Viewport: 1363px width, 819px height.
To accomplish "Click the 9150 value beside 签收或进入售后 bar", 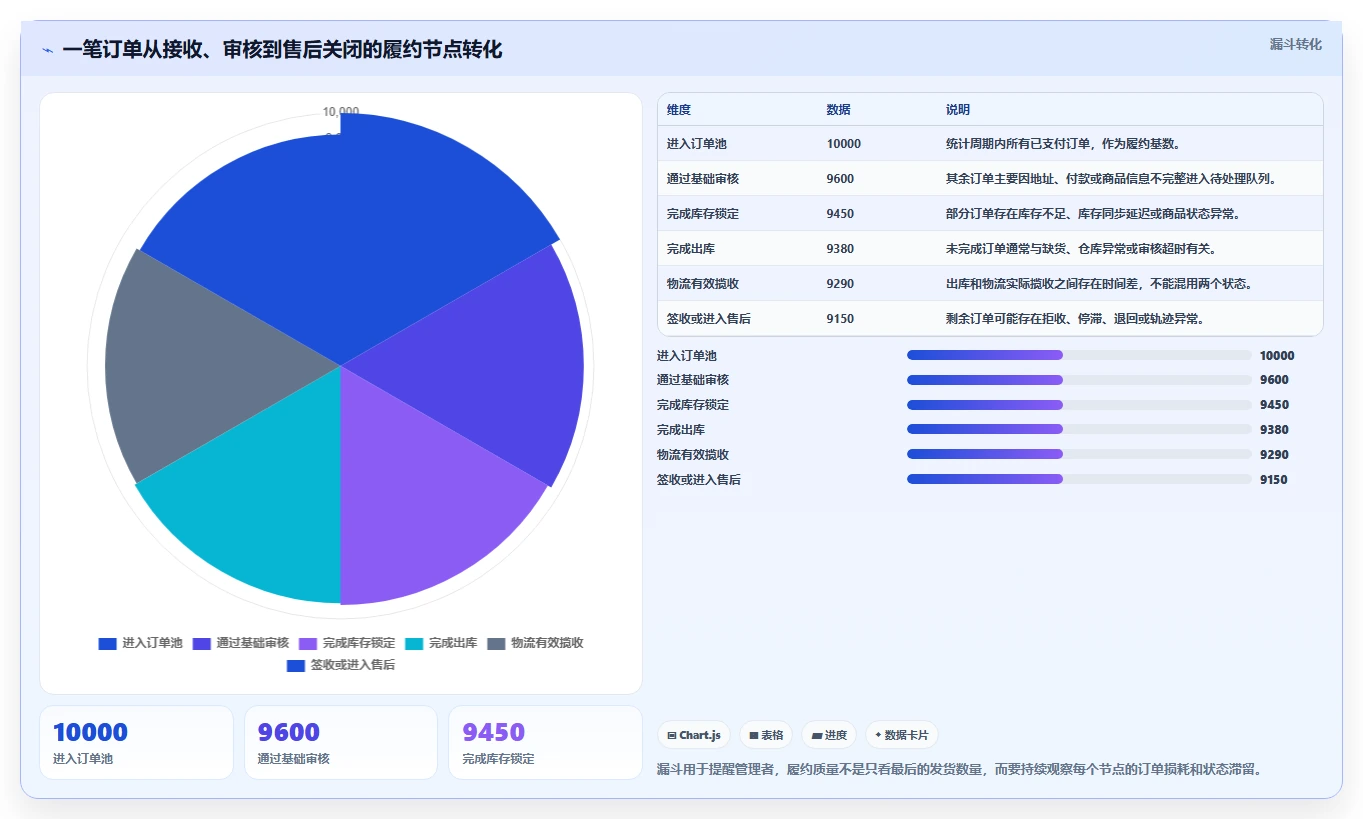I will pos(1274,480).
